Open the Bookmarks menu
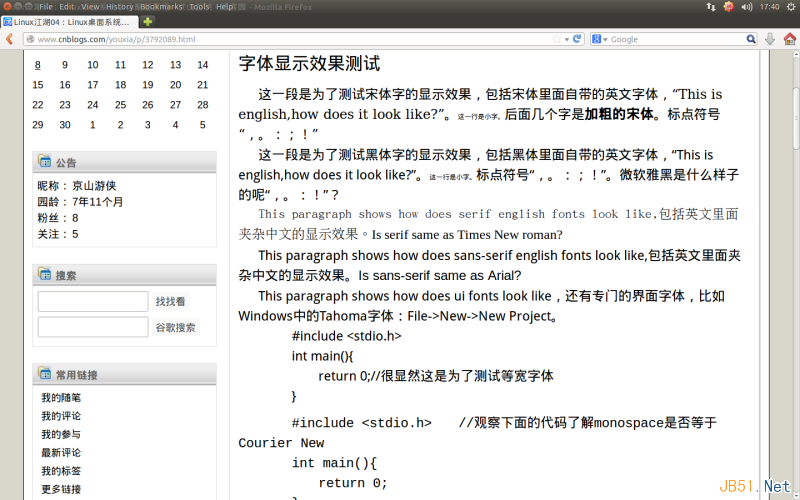 click(x=161, y=7)
